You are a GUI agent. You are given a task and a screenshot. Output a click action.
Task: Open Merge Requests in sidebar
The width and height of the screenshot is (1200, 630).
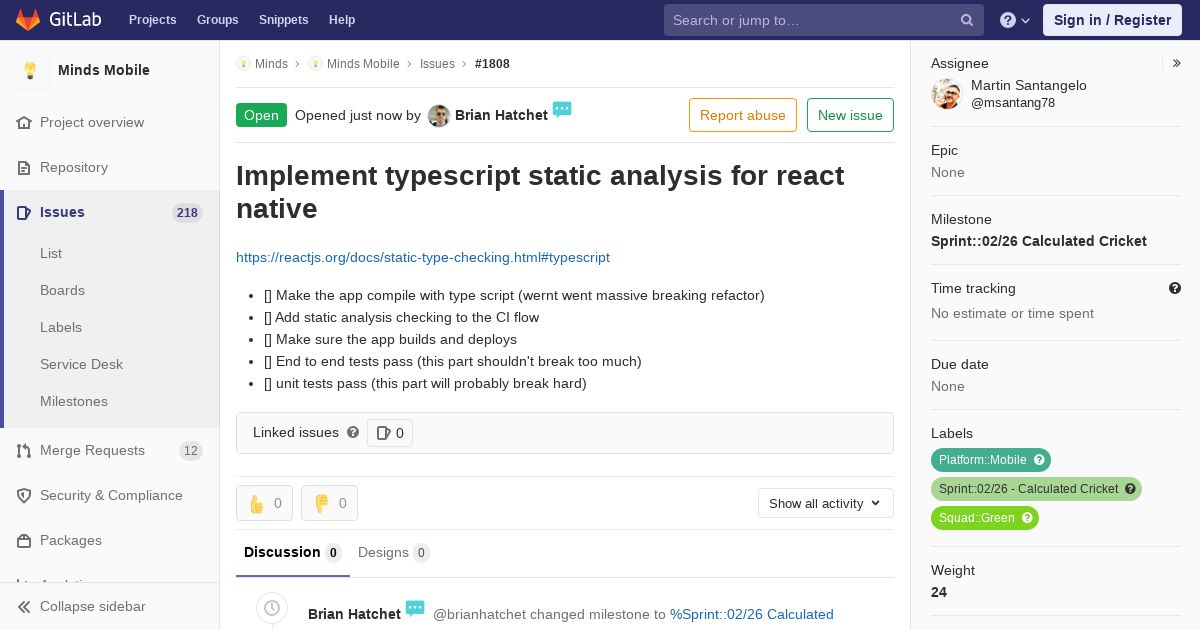pyautogui.click(x=92, y=450)
